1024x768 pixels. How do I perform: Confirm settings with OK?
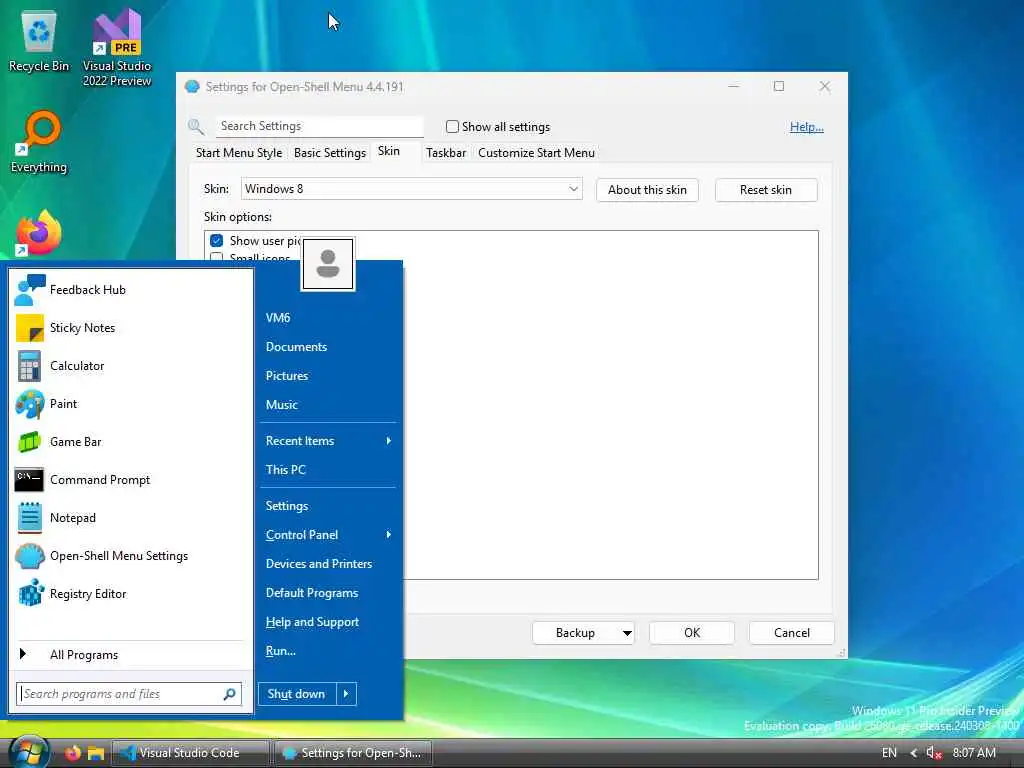pyautogui.click(x=692, y=633)
